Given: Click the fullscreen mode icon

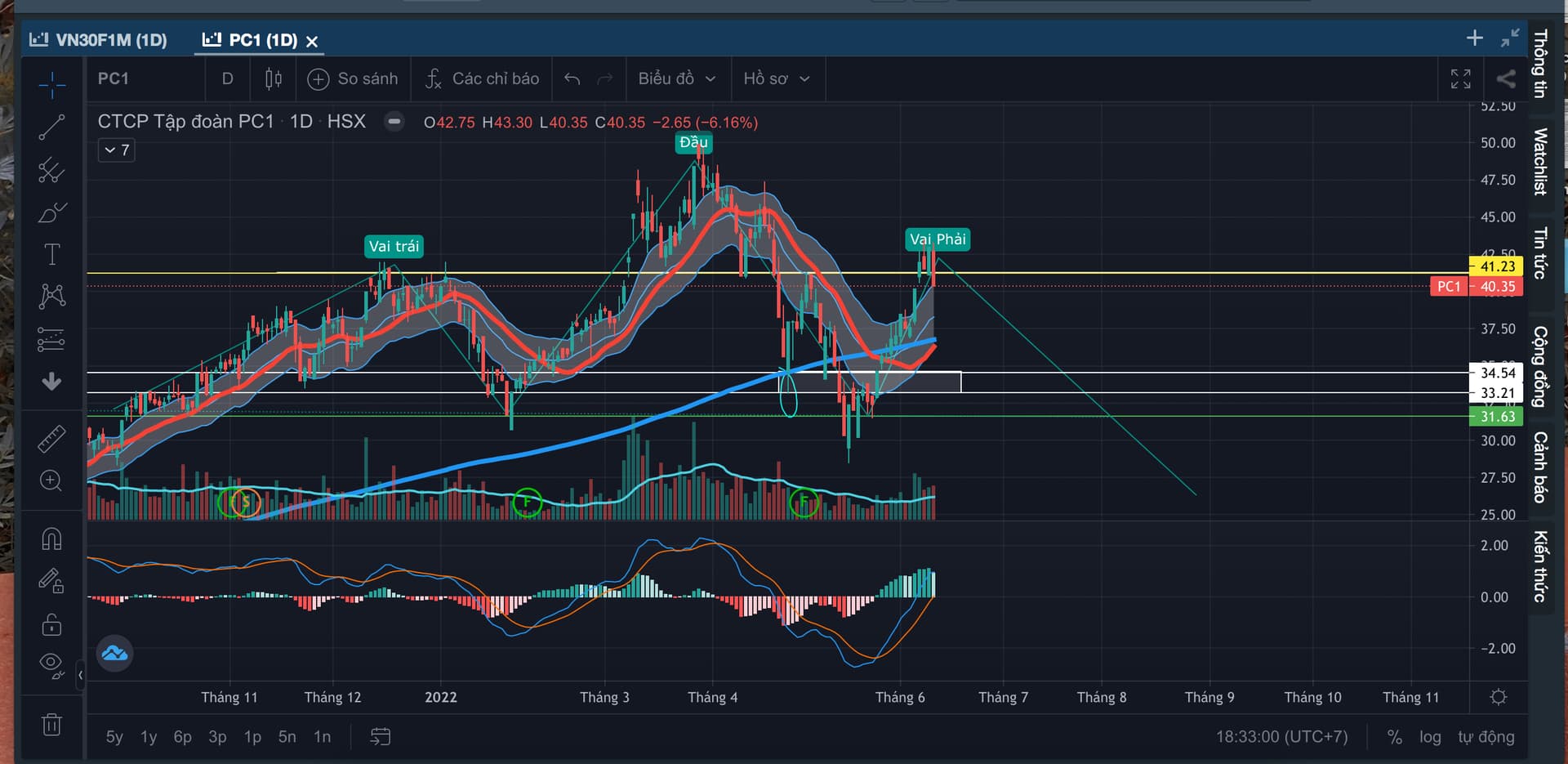Looking at the screenshot, I should (1460, 78).
